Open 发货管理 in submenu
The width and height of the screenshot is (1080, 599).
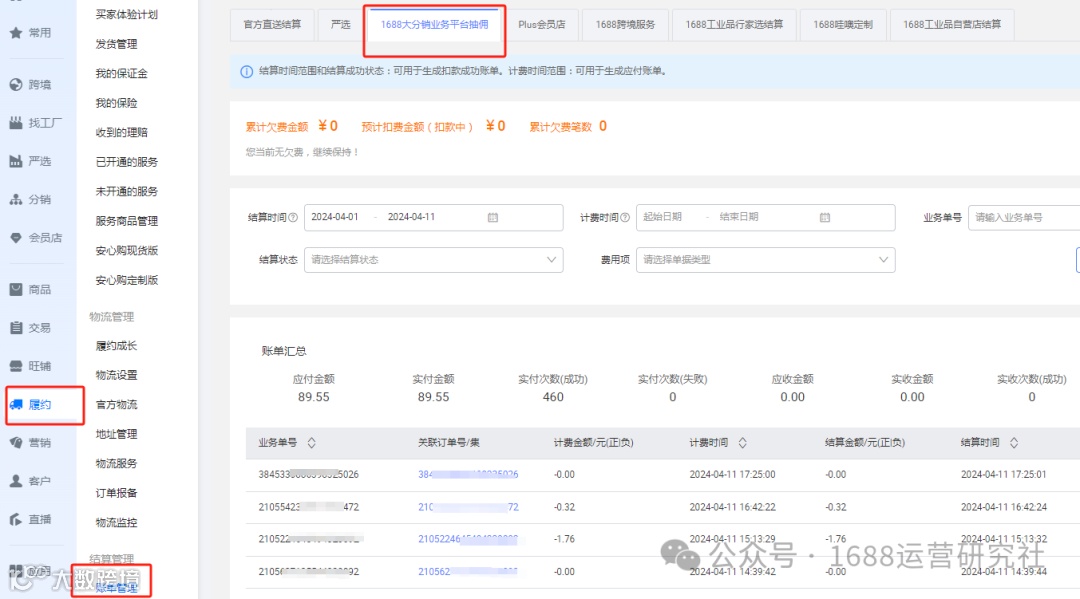(116, 44)
